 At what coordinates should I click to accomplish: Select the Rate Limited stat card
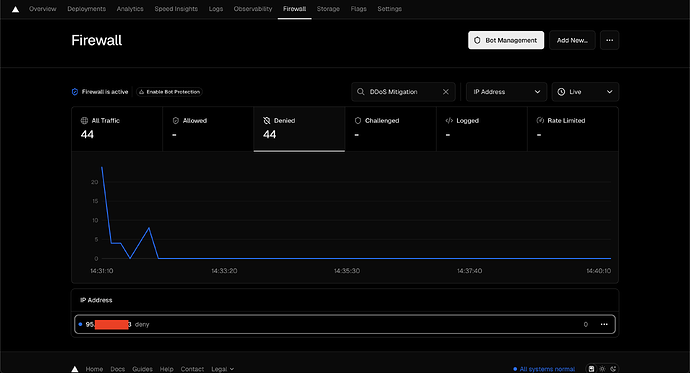click(x=573, y=129)
